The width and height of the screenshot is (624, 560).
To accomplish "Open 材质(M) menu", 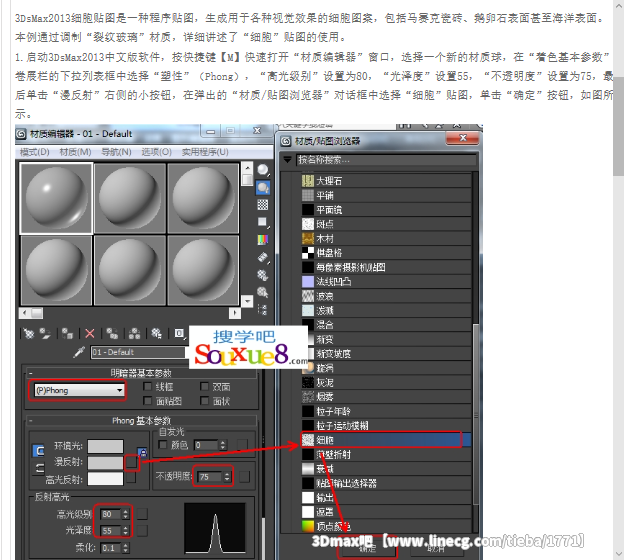I will [x=75, y=152].
